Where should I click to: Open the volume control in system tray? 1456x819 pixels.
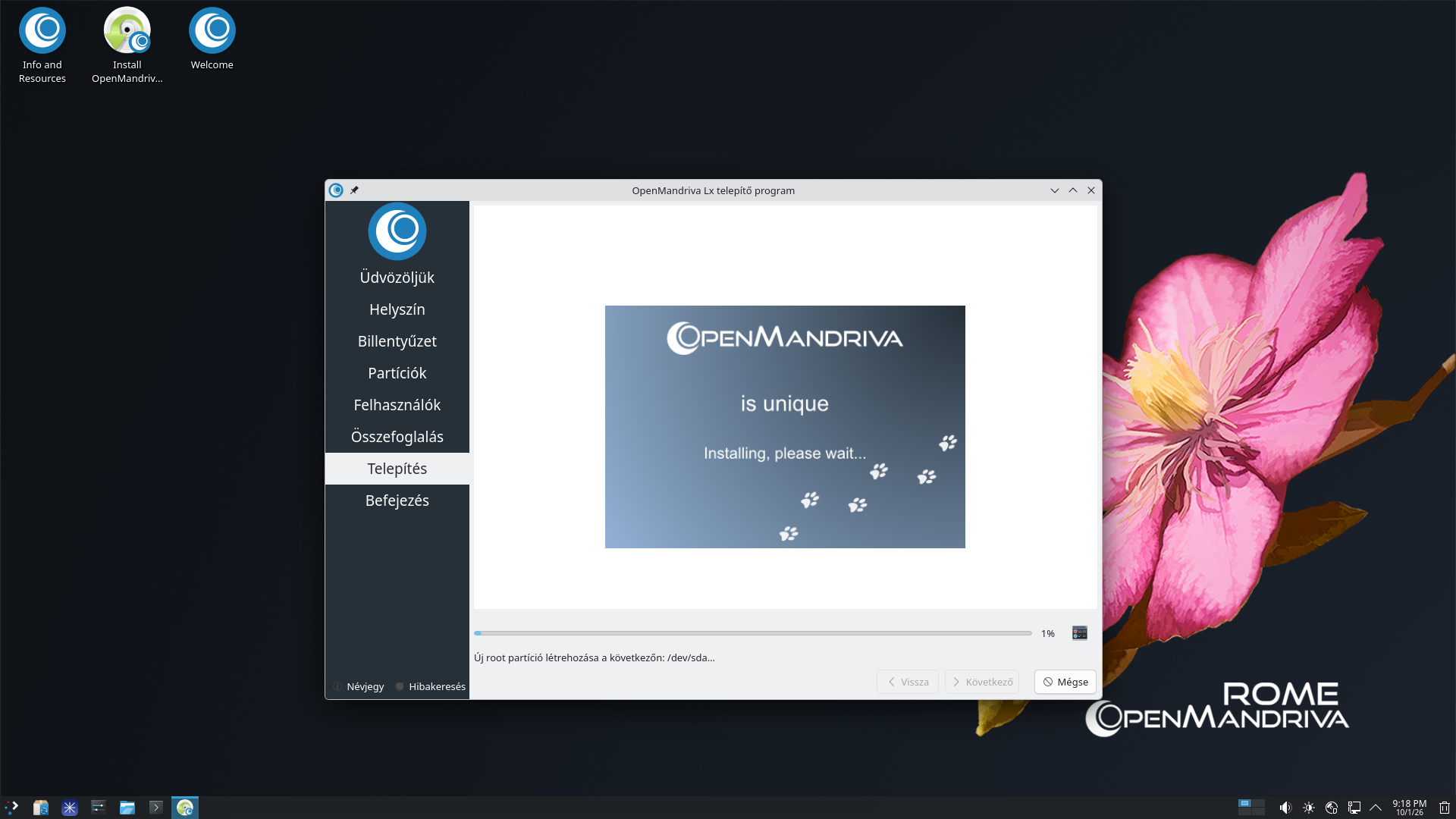(x=1285, y=808)
